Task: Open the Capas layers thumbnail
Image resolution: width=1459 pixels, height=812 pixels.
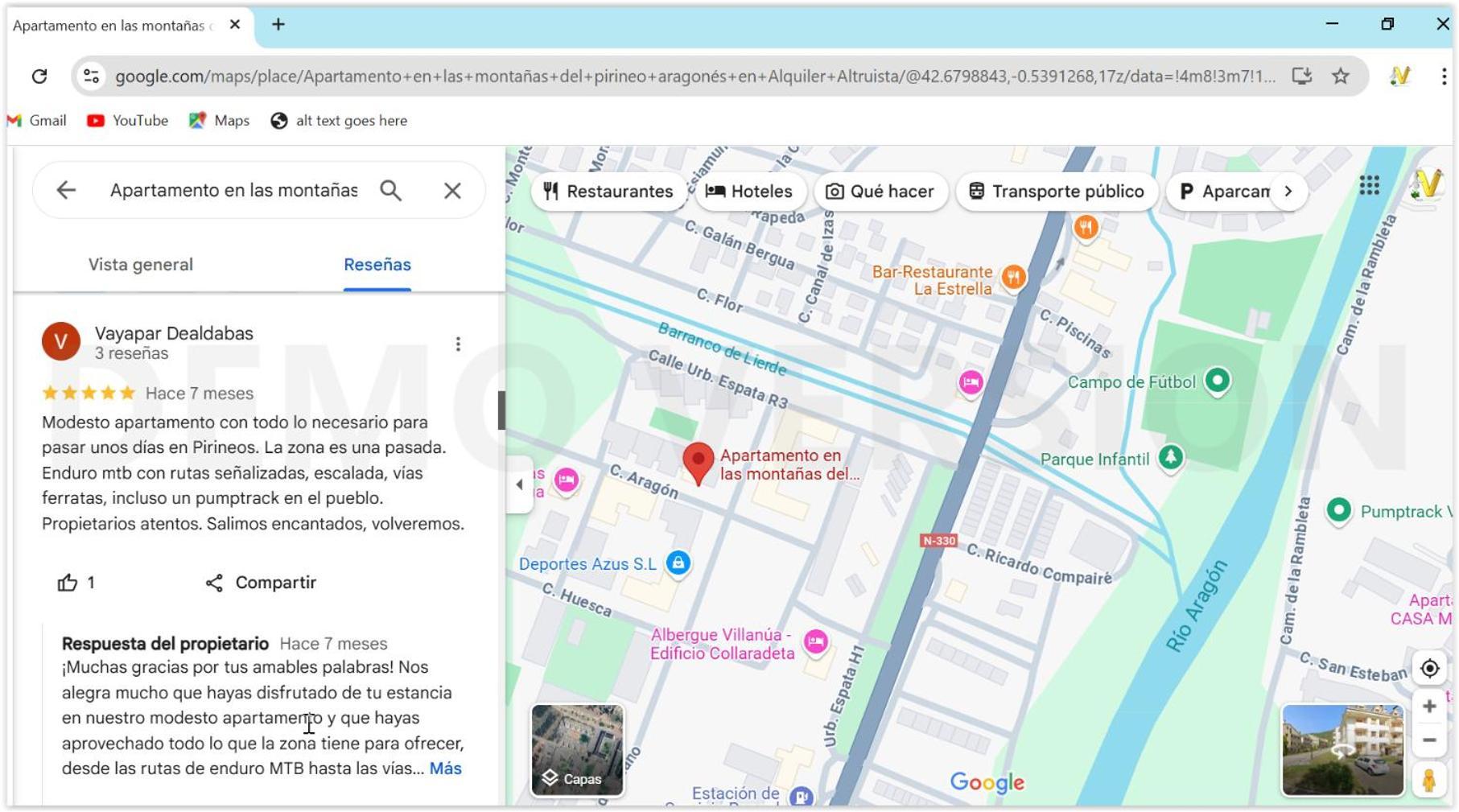Action: (x=577, y=750)
